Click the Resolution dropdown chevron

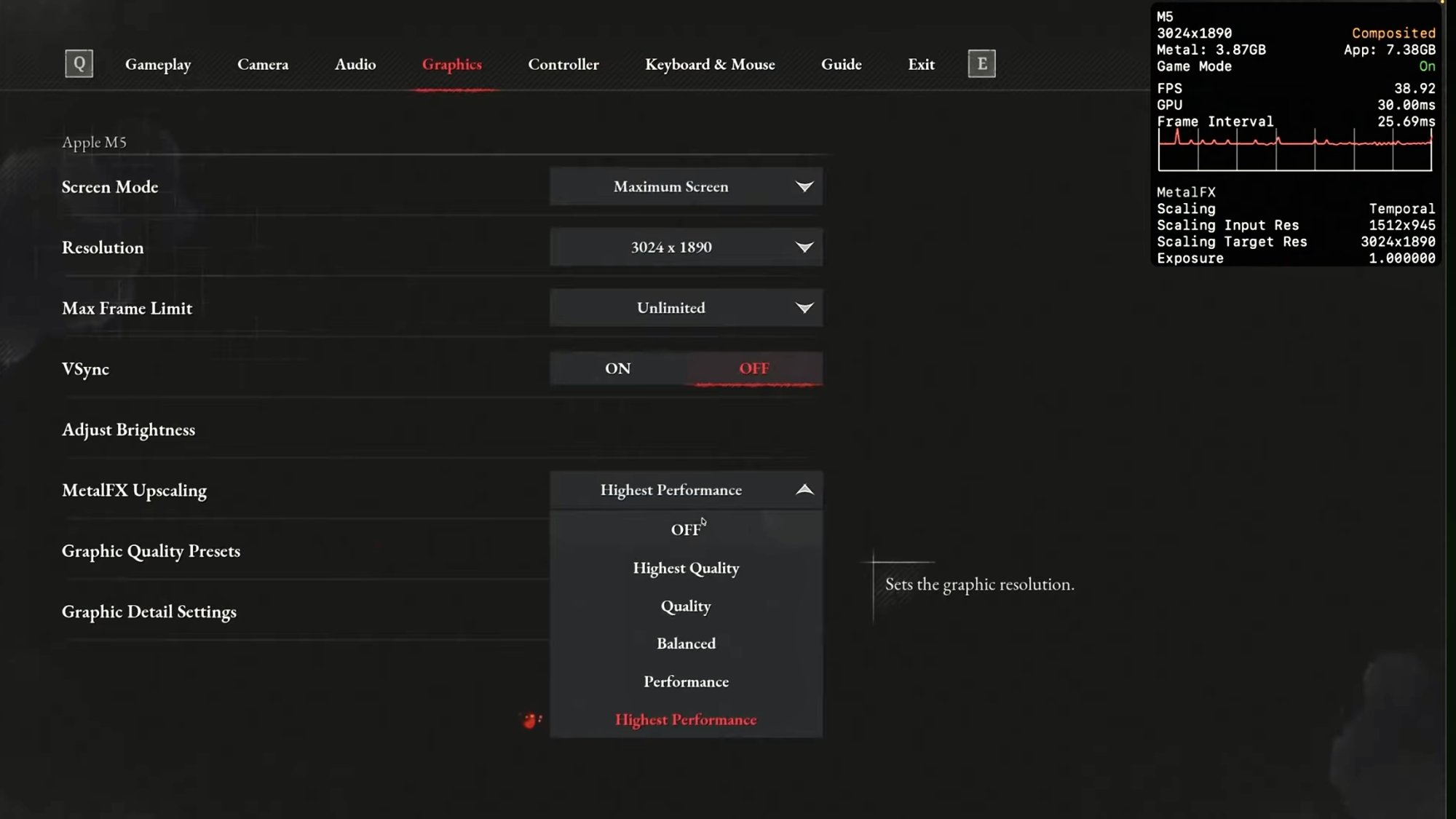804,248
